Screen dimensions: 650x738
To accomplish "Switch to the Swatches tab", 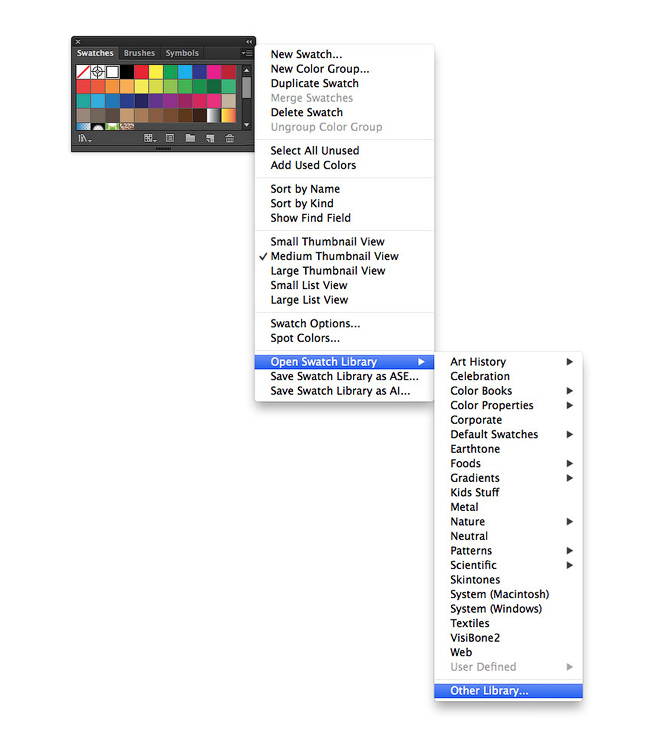I will pos(95,53).
